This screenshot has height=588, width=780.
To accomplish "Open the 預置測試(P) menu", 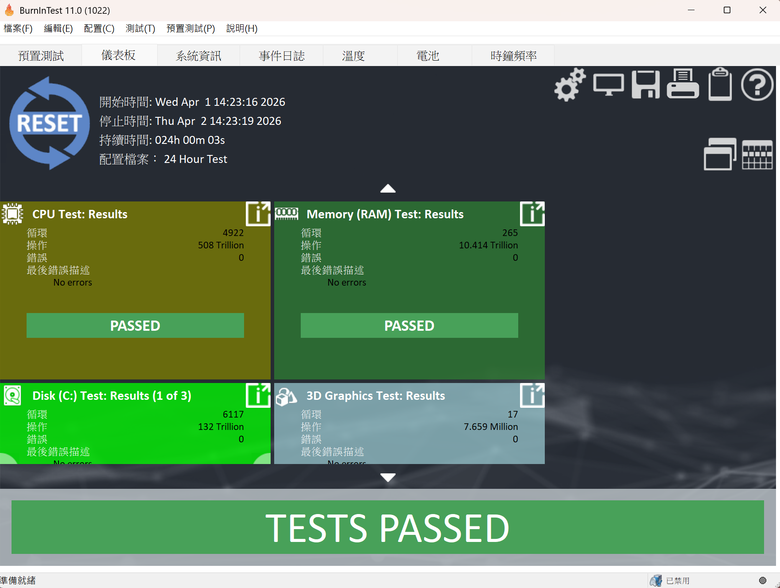I will click(x=191, y=28).
